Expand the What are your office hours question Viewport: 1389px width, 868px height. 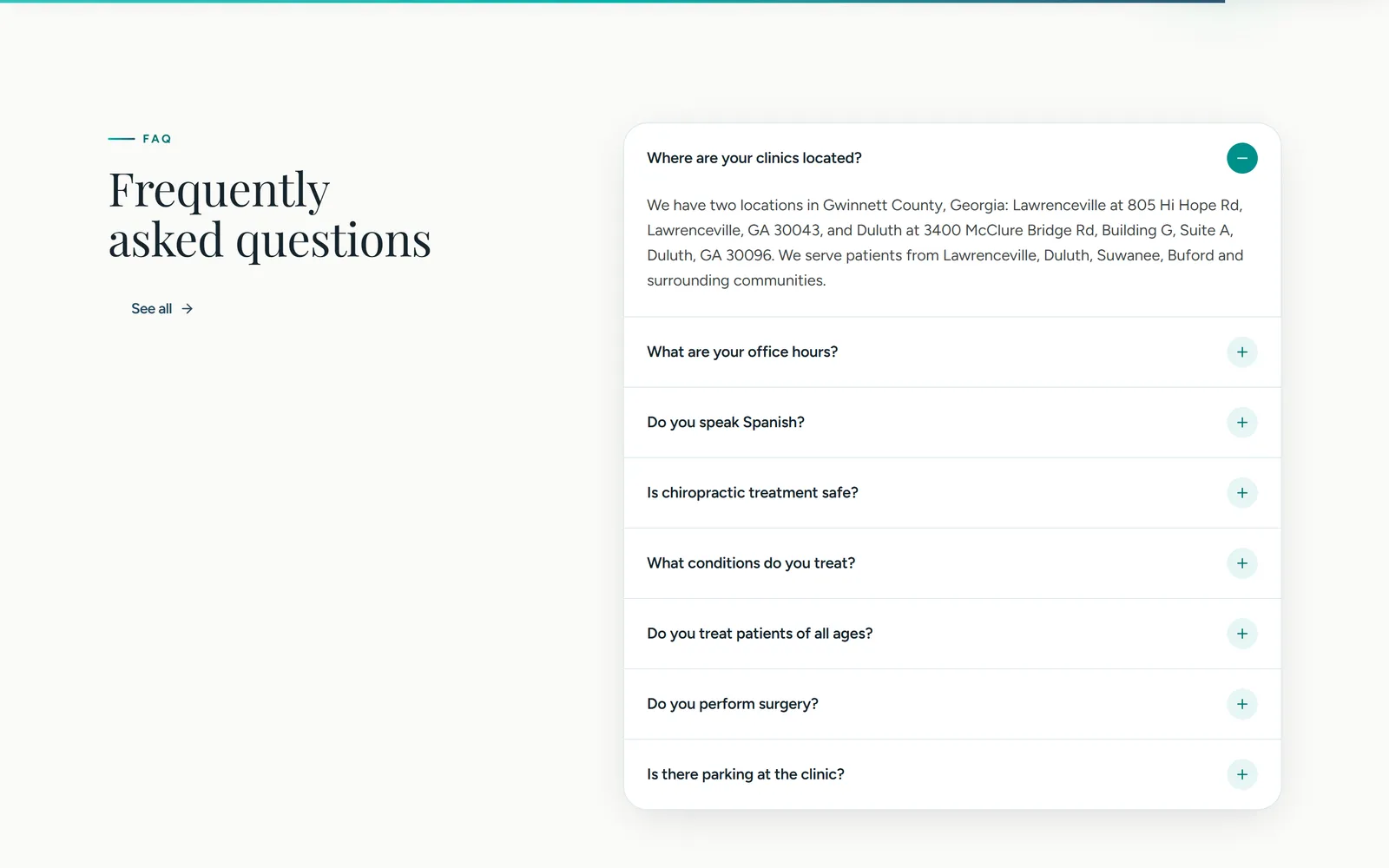[952, 352]
